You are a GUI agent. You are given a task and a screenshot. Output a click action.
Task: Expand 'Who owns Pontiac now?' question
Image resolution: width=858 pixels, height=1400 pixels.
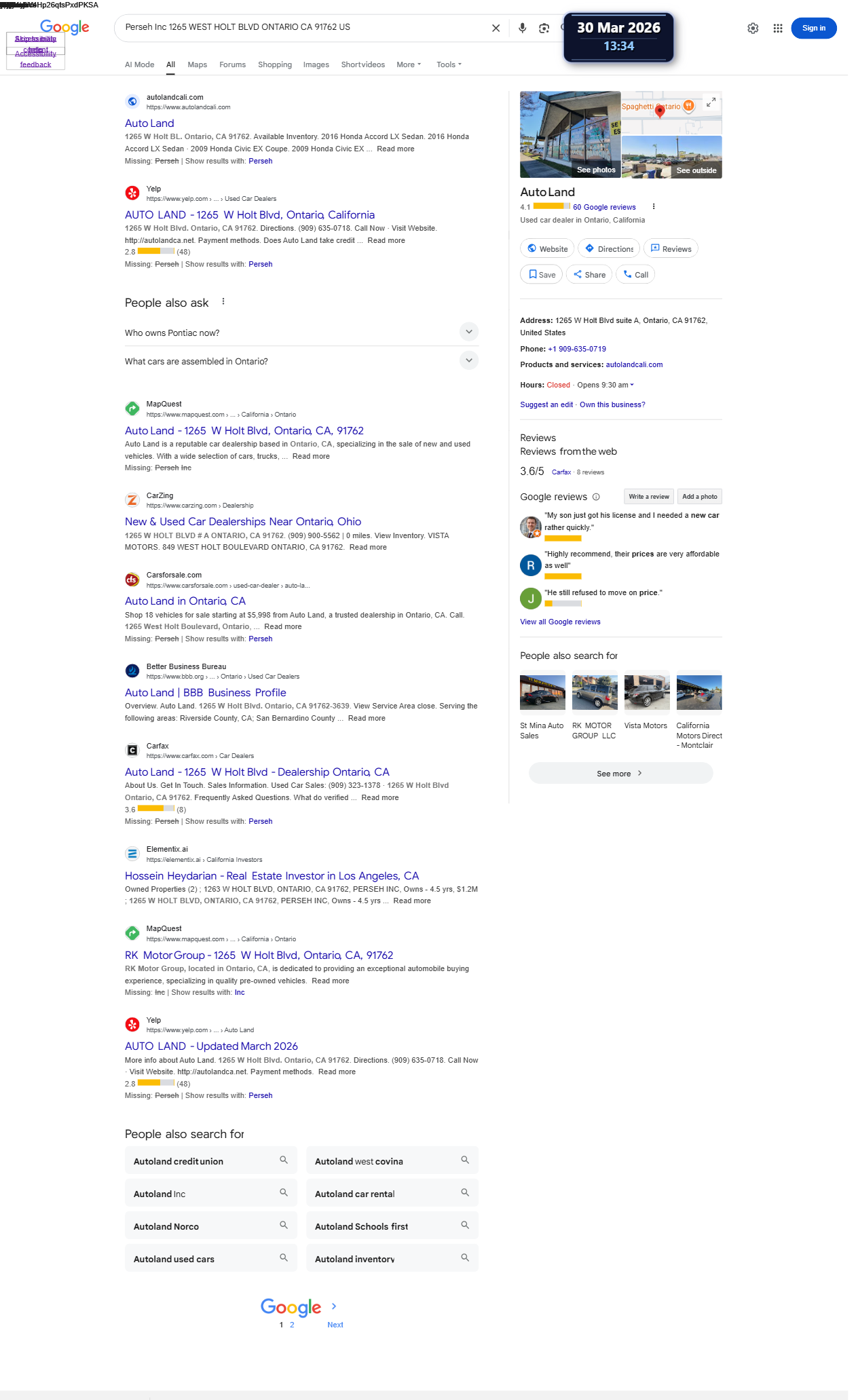point(301,333)
